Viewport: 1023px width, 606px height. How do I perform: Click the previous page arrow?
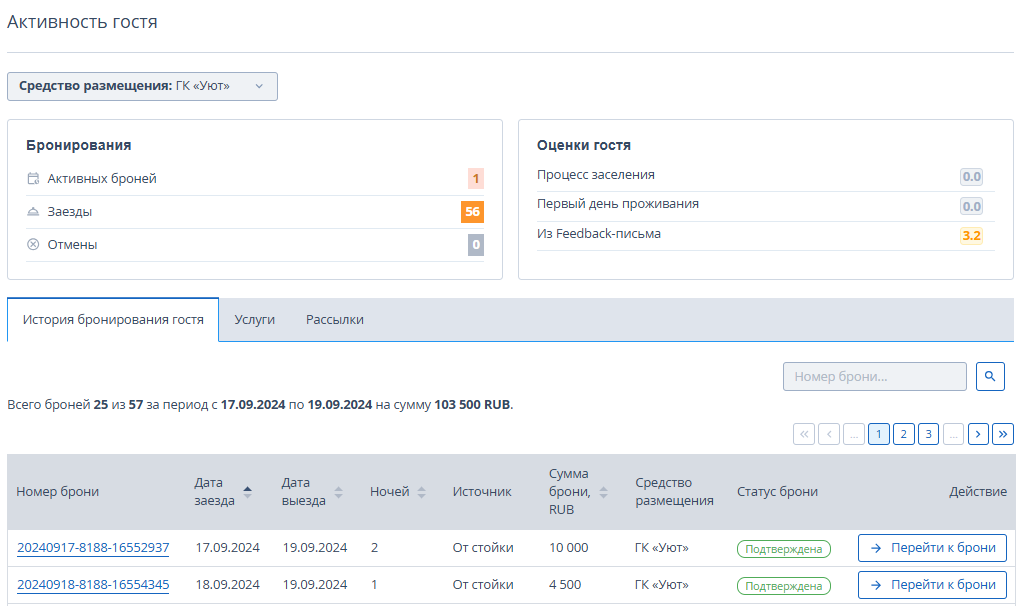point(829,434)
